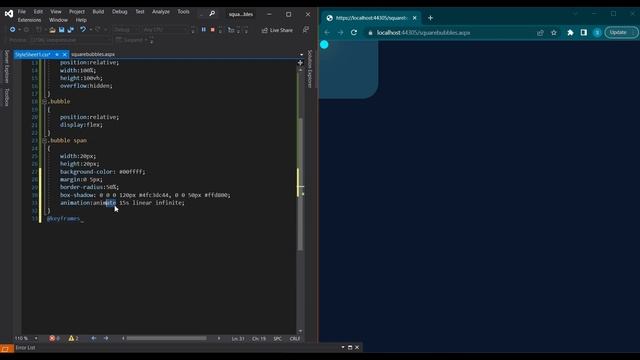Share this page from Chrome address bar

pos(540,33)
